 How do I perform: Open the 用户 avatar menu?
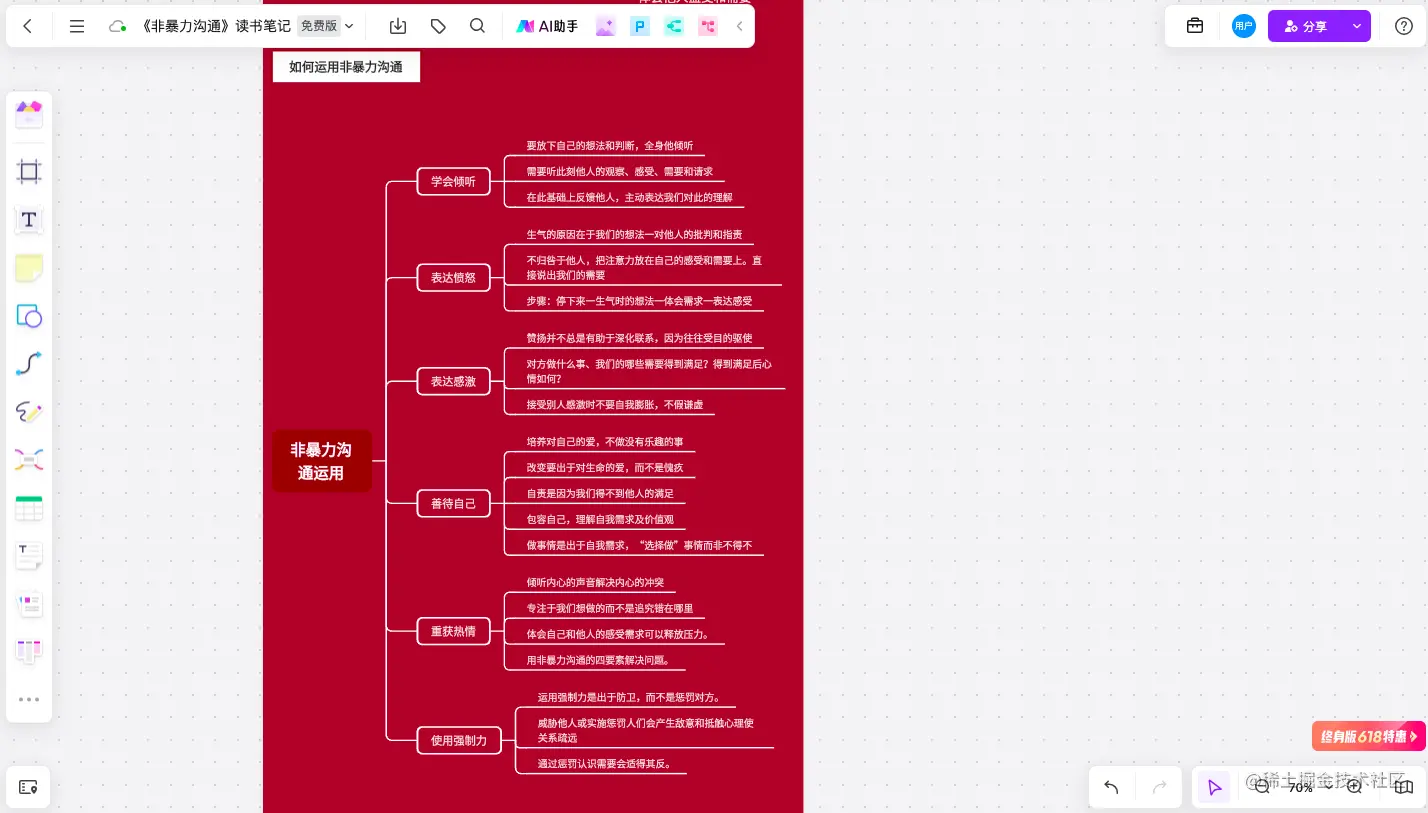1243,26
